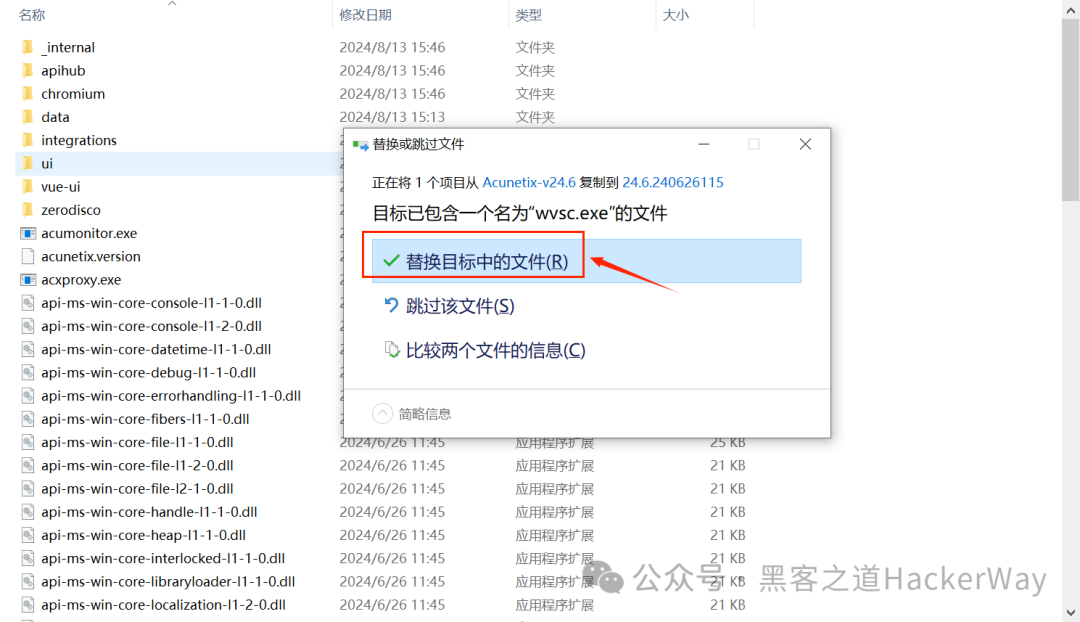Click the acumonitor.exe application icon
Viewport: 1080px width, 622px height.
(28, 233)
